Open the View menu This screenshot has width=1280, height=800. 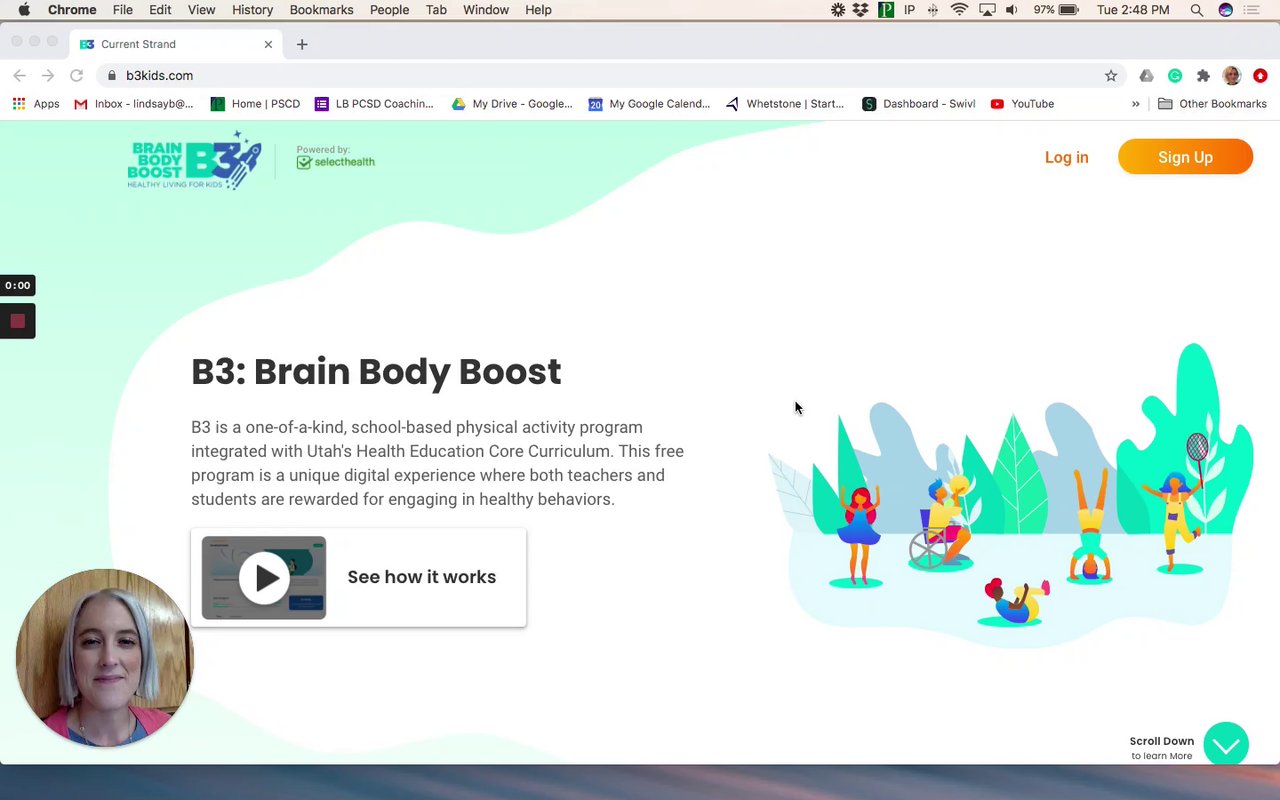[201, 10]
